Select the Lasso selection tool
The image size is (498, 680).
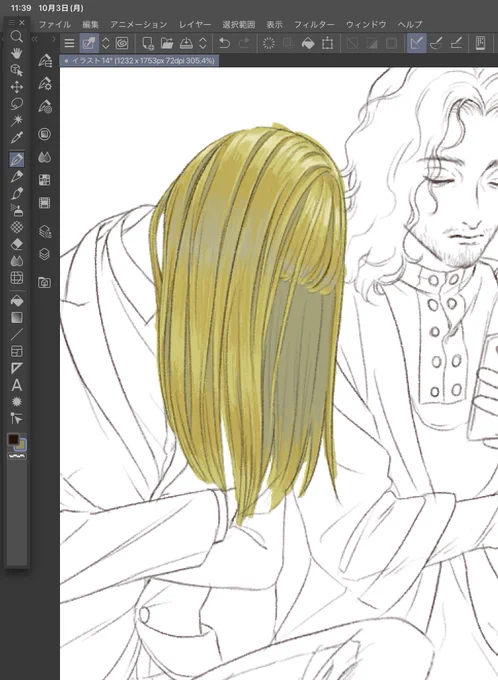[x=16, y=104]
